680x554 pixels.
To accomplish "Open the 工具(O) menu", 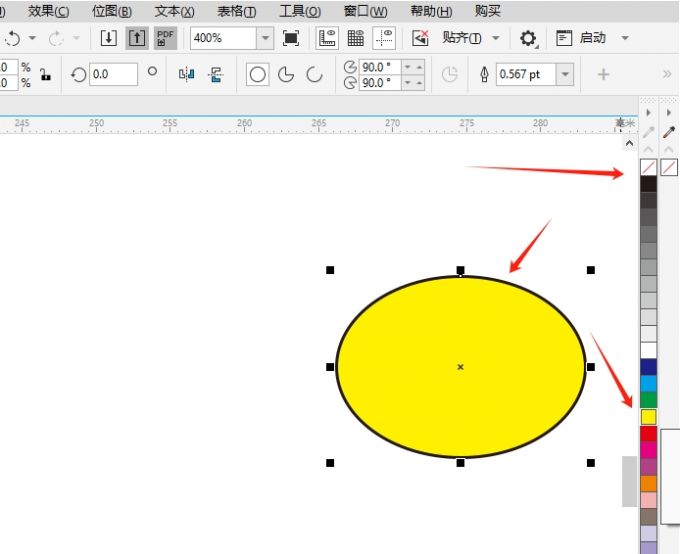I will [x=300, y=11].
